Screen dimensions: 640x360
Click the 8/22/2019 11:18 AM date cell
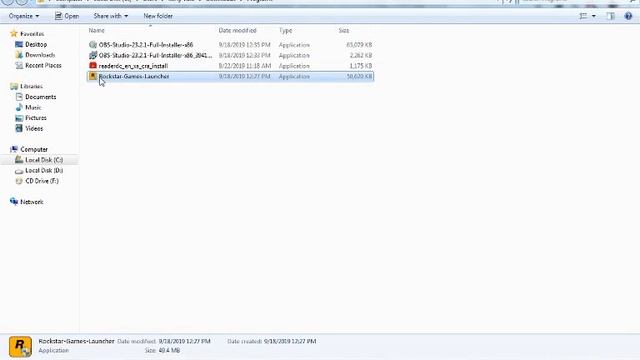[x=244, y=66]
